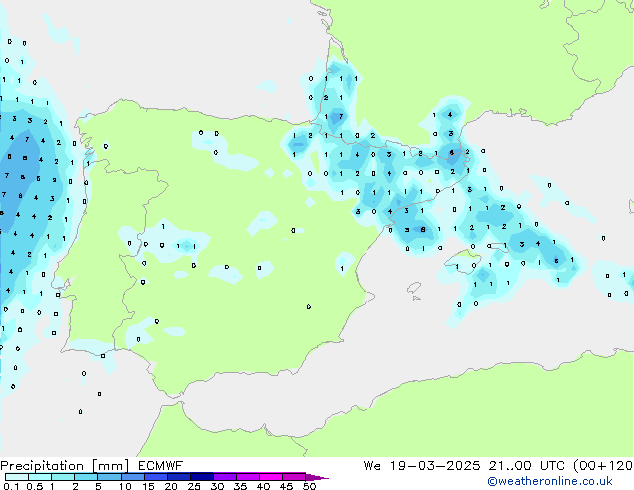This screenshot has width=634, height=490.
Task: Click the '21..00 UTC' time text
Action: pos(526,466)
